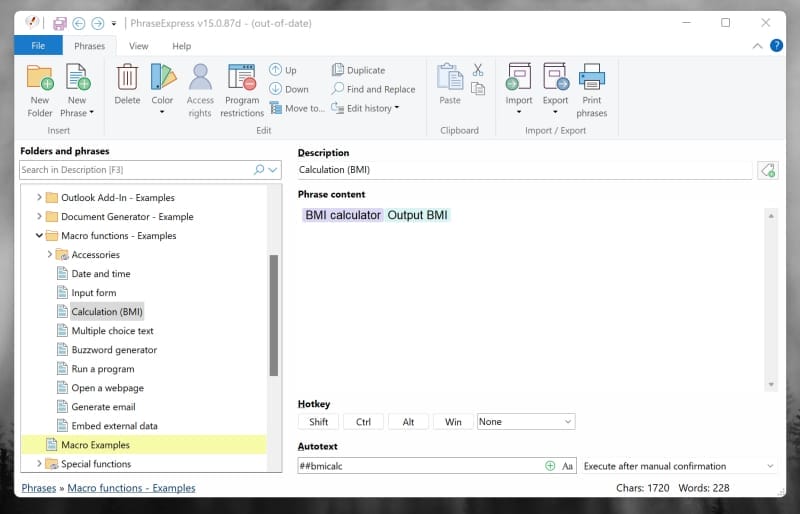Toggle the Win hotkey modifier
This screenshot has height=514, width=800.
pos(453,422)
